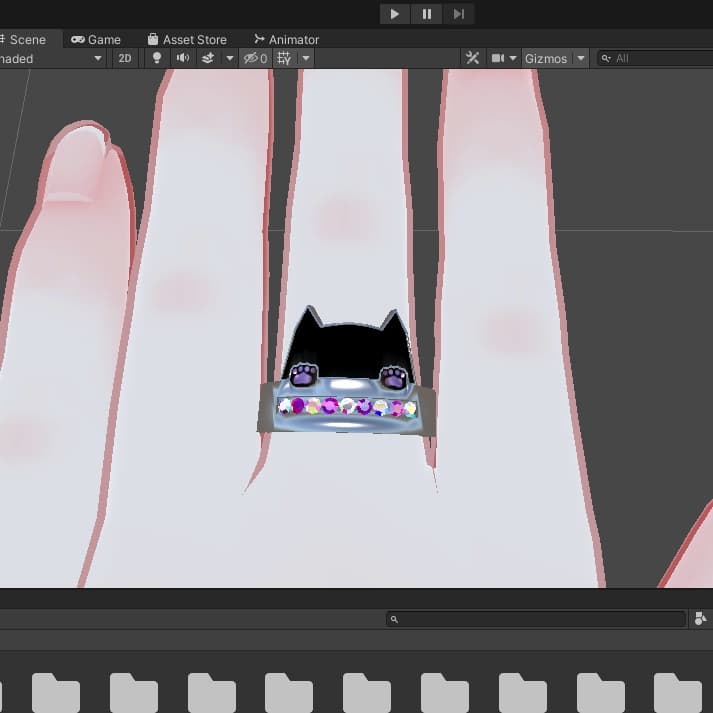Toggle 2D view mode
Screen dimensions: 713x713
click(125, 59)
